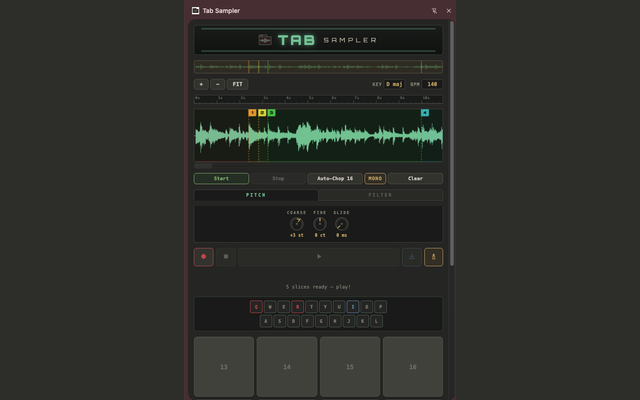Select slice marker 4 cyan flag
Viewport: 640px width, 400px height.
(425, 113)
